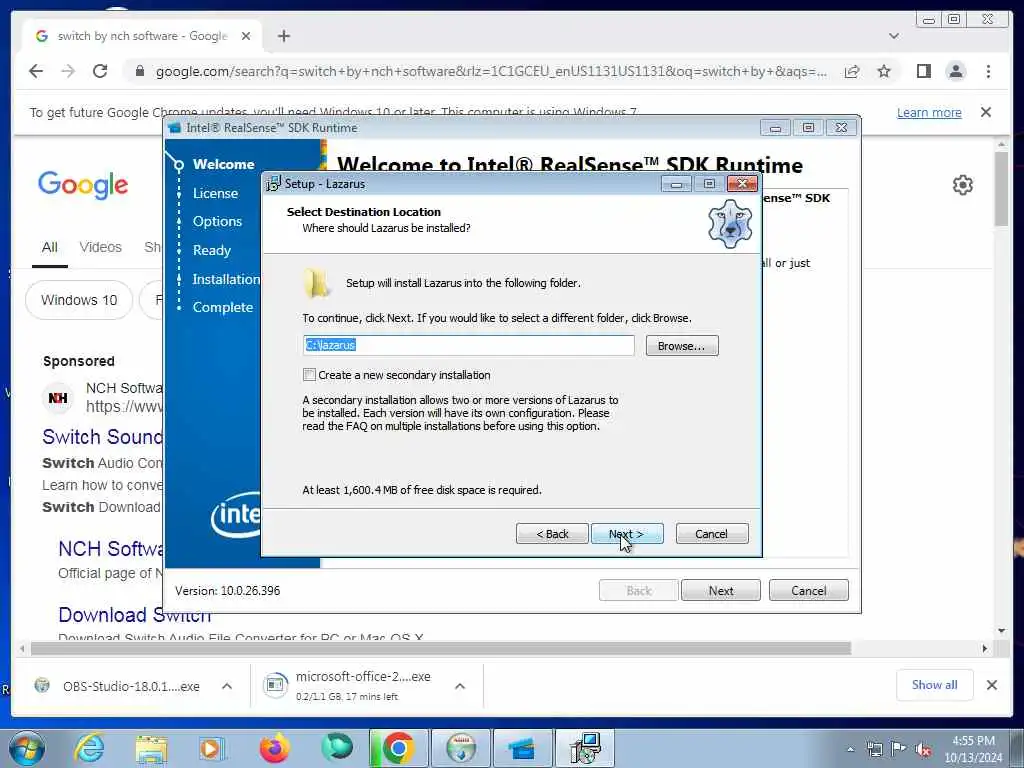
Task: Check Create a new secondary installation
Action: tap(310, 375)
